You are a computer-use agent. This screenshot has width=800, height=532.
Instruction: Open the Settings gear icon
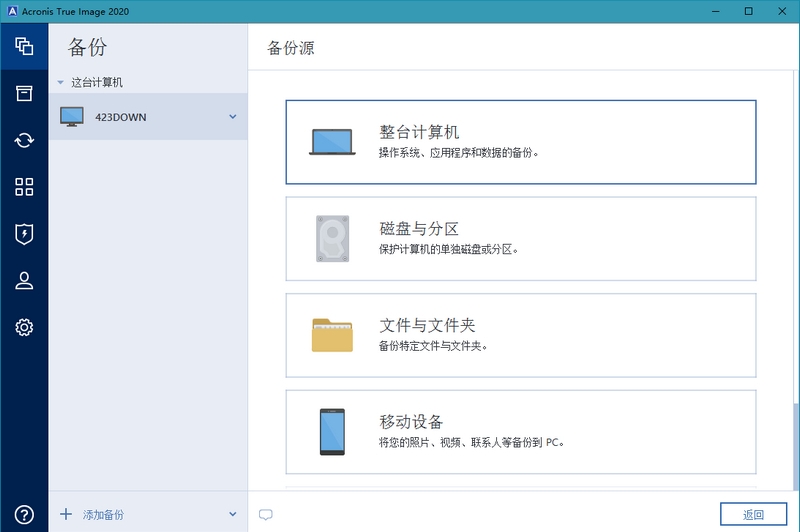[x=24, y=327]
